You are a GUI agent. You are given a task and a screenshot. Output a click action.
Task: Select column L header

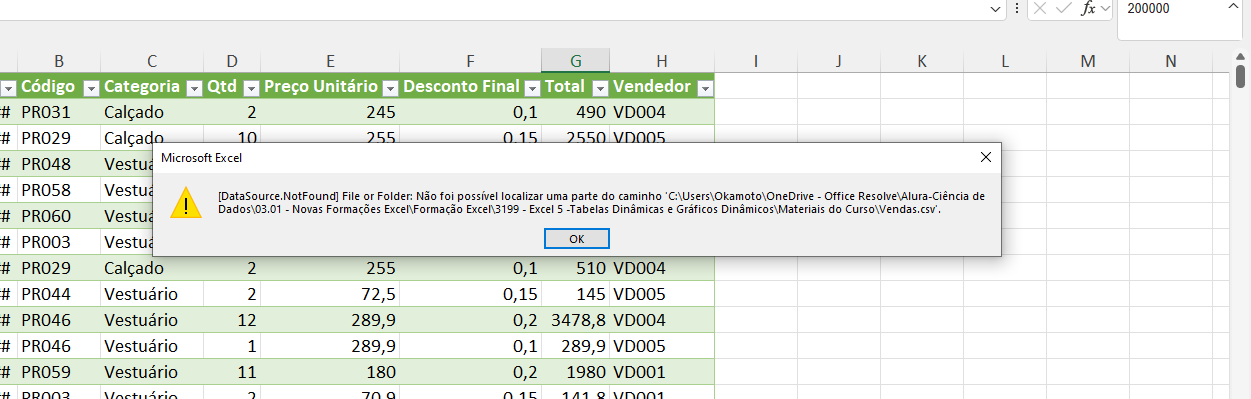click(1004, 61)
